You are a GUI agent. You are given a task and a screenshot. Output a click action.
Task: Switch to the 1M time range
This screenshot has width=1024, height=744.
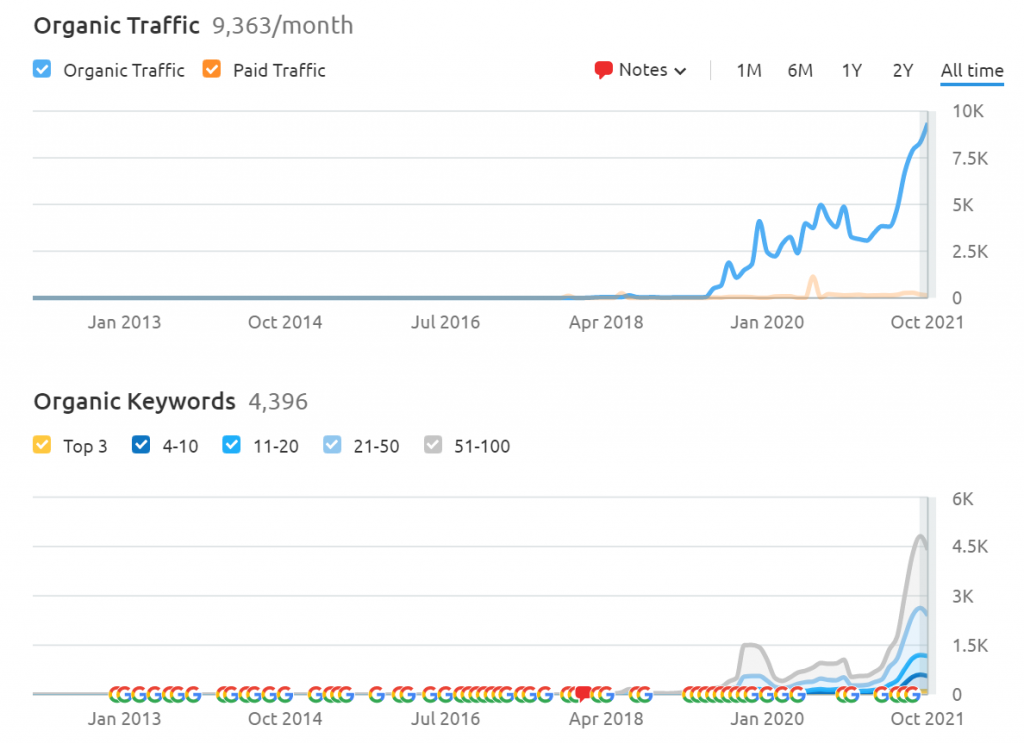point(749,70)
